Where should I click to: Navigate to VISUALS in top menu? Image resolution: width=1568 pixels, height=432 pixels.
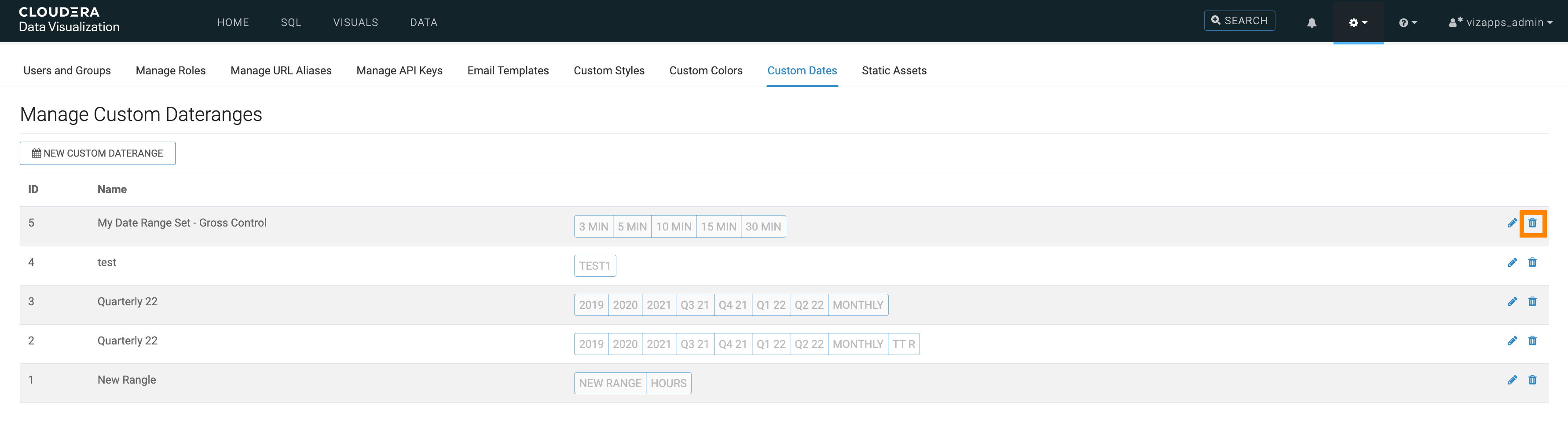tap(355, 22)
